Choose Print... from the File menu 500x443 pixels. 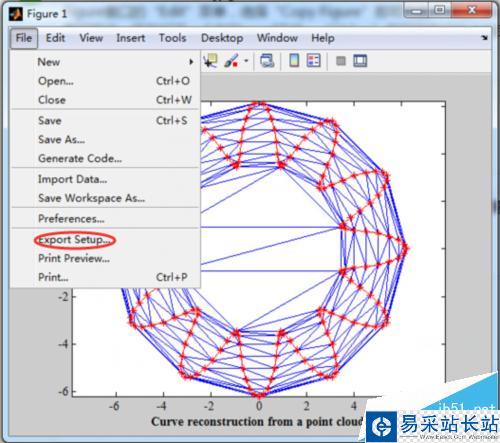(106, 277)
